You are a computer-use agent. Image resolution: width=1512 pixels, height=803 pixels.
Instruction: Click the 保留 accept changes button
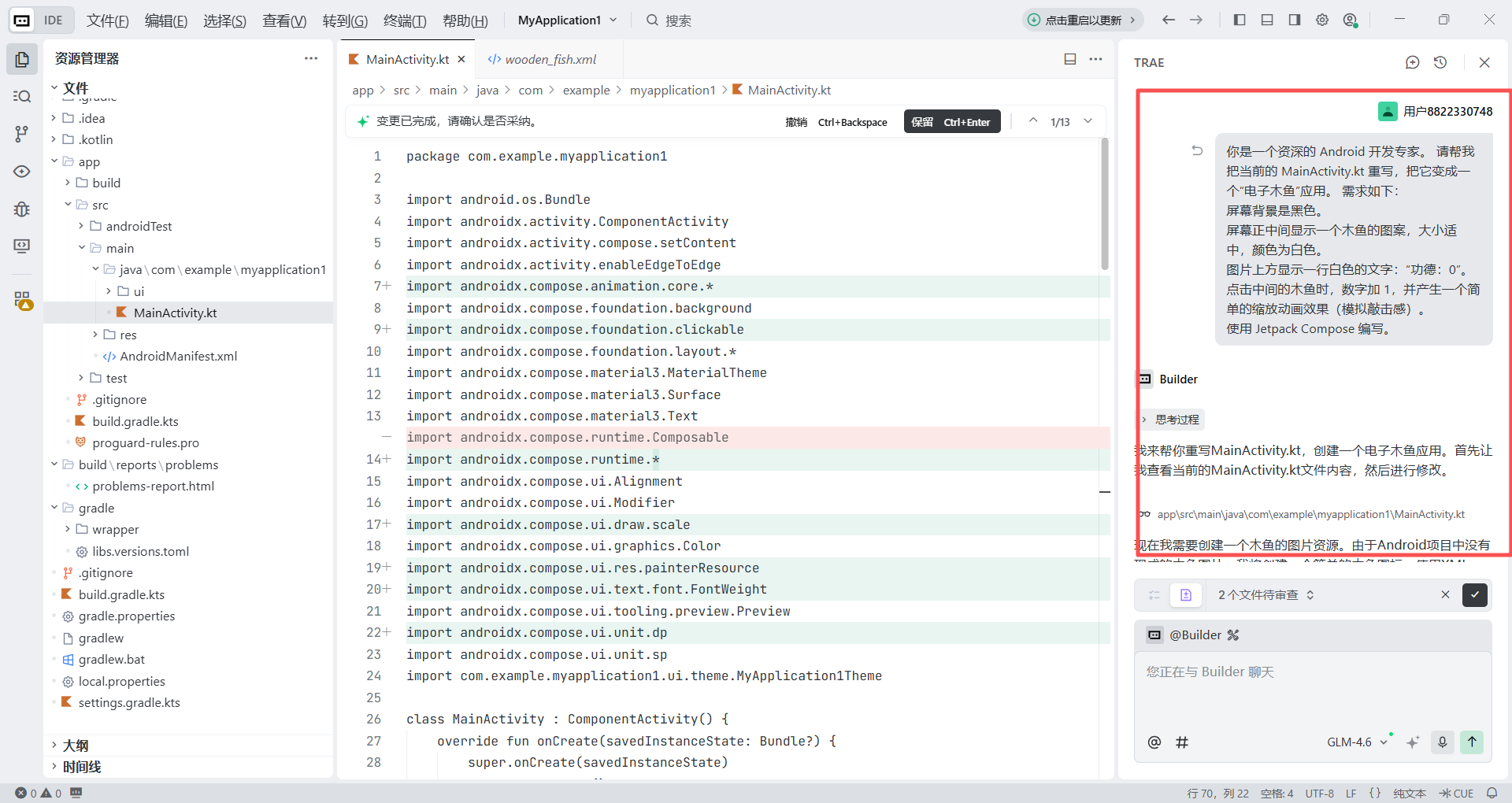pos(951,122)
